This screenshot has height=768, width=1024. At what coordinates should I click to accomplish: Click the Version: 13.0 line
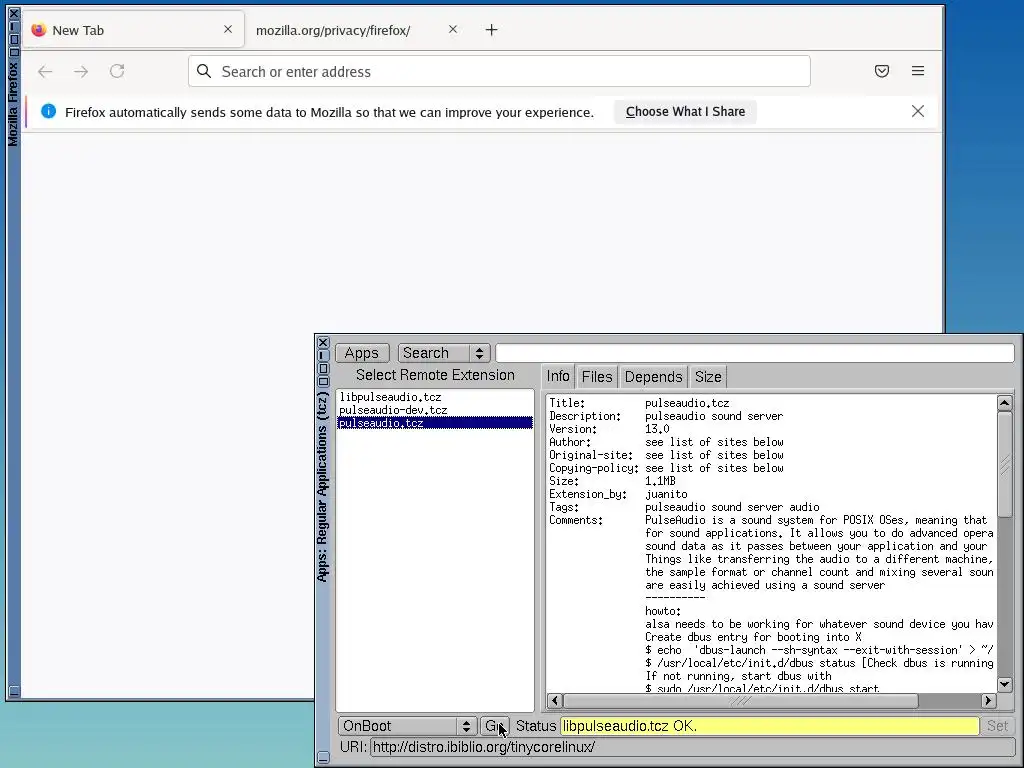point(609,429)
